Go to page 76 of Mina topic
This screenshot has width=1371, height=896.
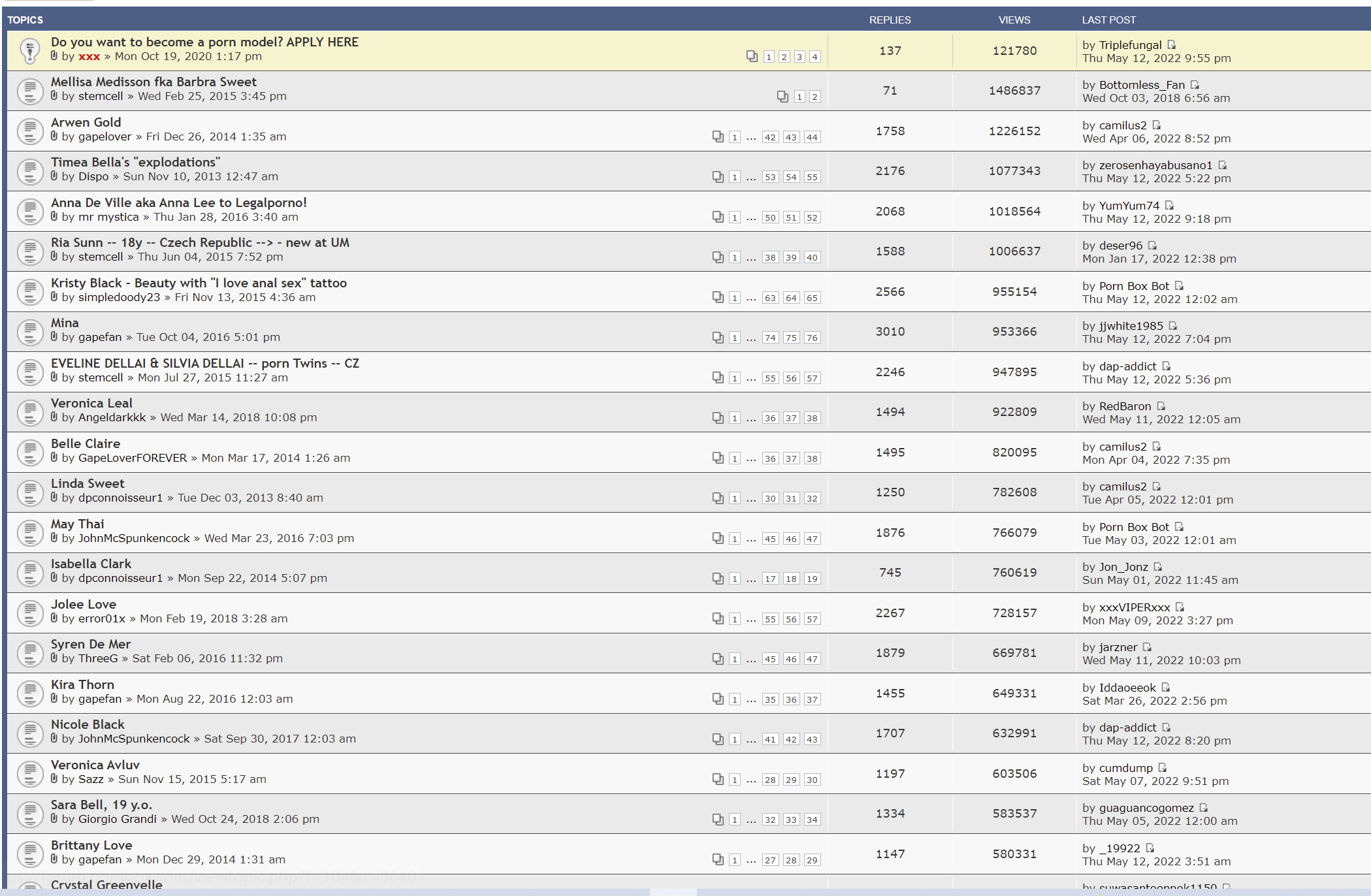(x=812, y=338)
